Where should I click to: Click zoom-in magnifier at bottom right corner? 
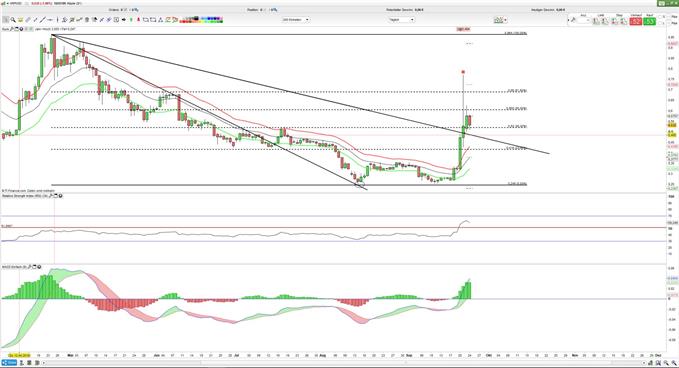[x=674, y=362]
